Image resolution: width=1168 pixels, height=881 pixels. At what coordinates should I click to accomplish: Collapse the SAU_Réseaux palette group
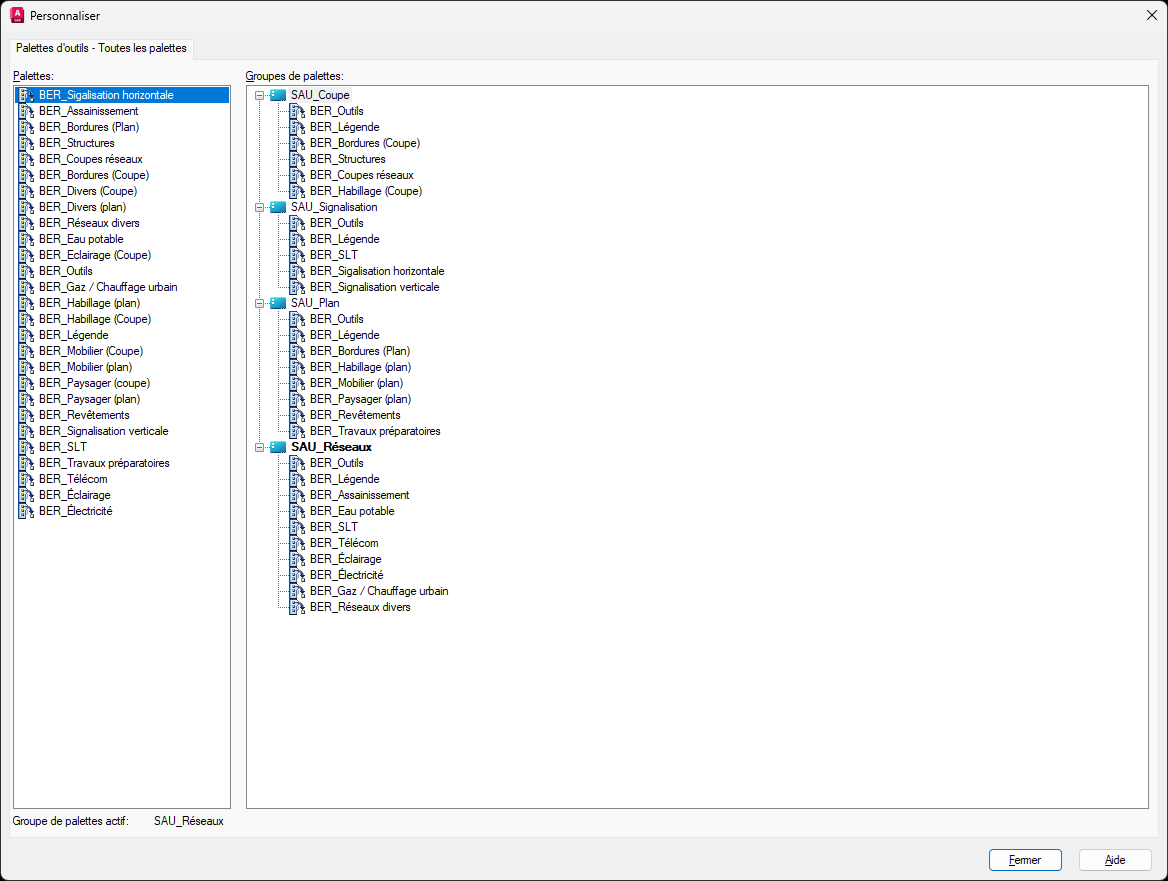[x=259, y=448]
